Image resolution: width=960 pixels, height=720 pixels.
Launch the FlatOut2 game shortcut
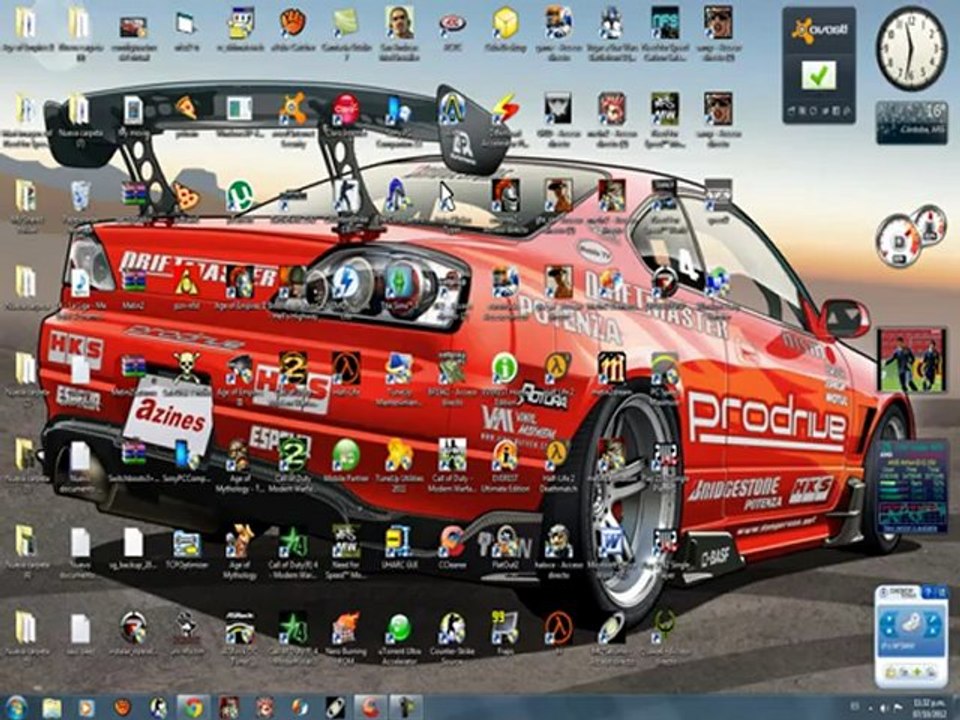505,541
